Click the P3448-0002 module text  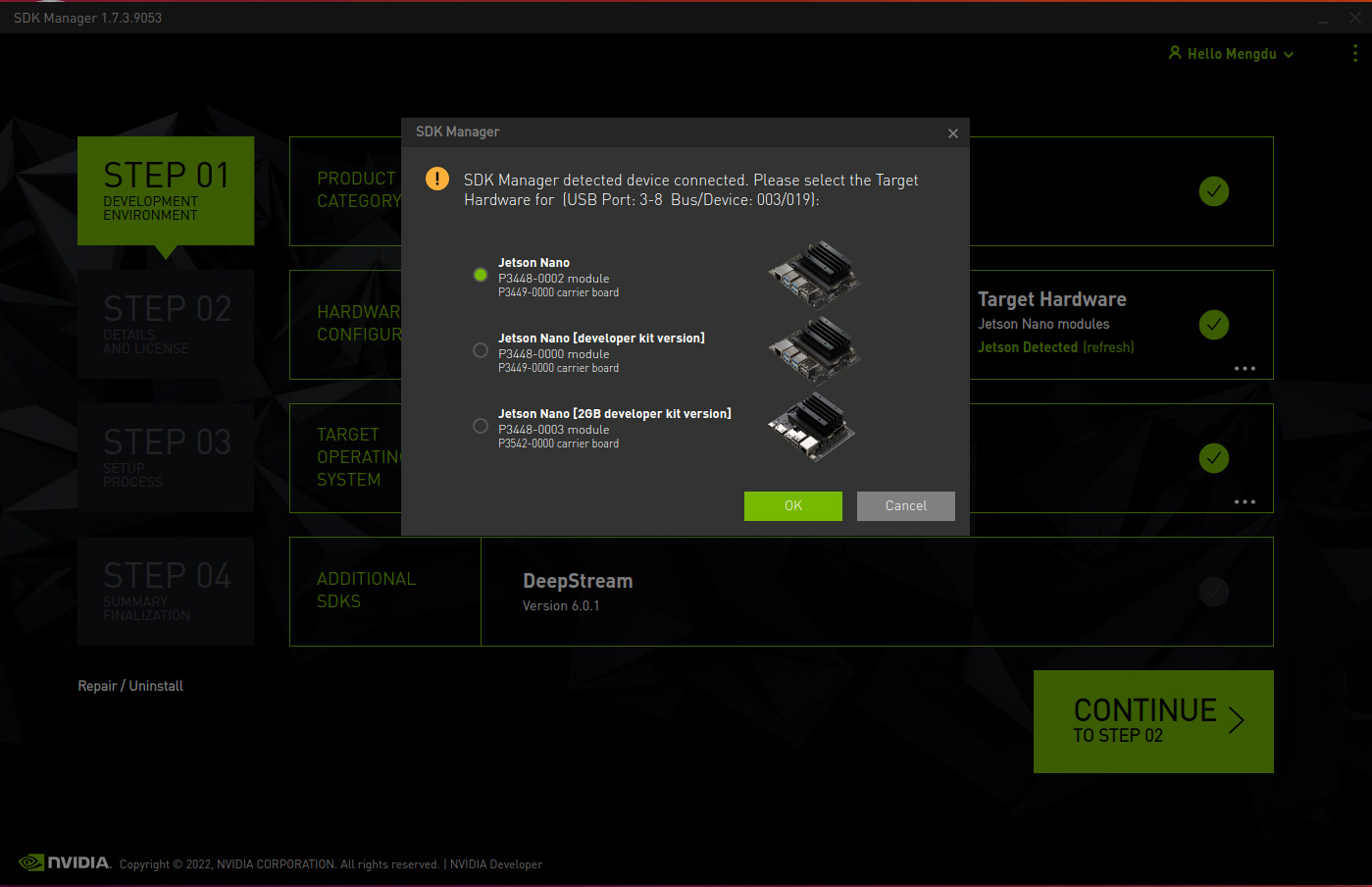coord(553,279)
